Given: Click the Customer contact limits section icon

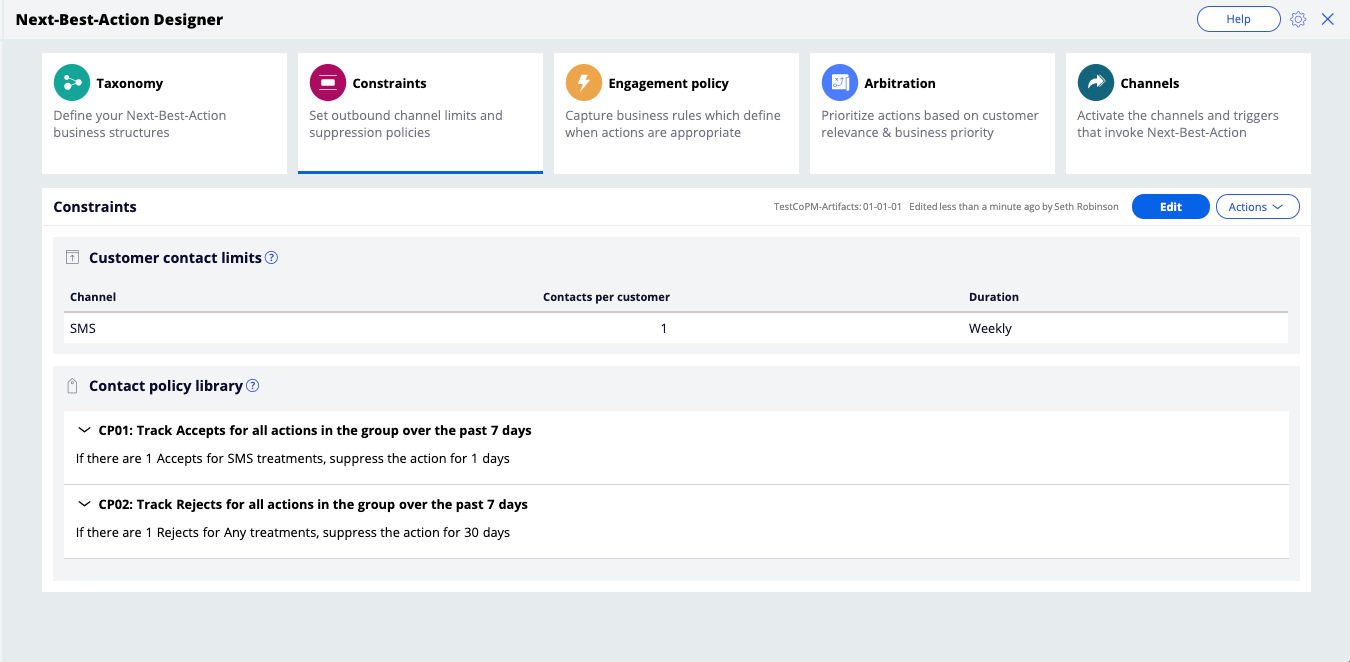Looking at the screenshot, I should [x=72, y=258].
